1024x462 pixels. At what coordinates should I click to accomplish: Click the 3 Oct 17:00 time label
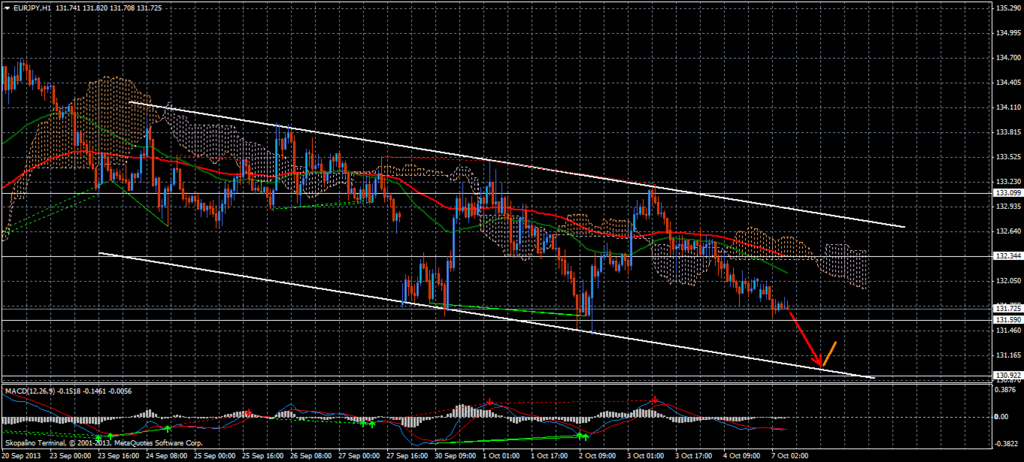(694, 455)
